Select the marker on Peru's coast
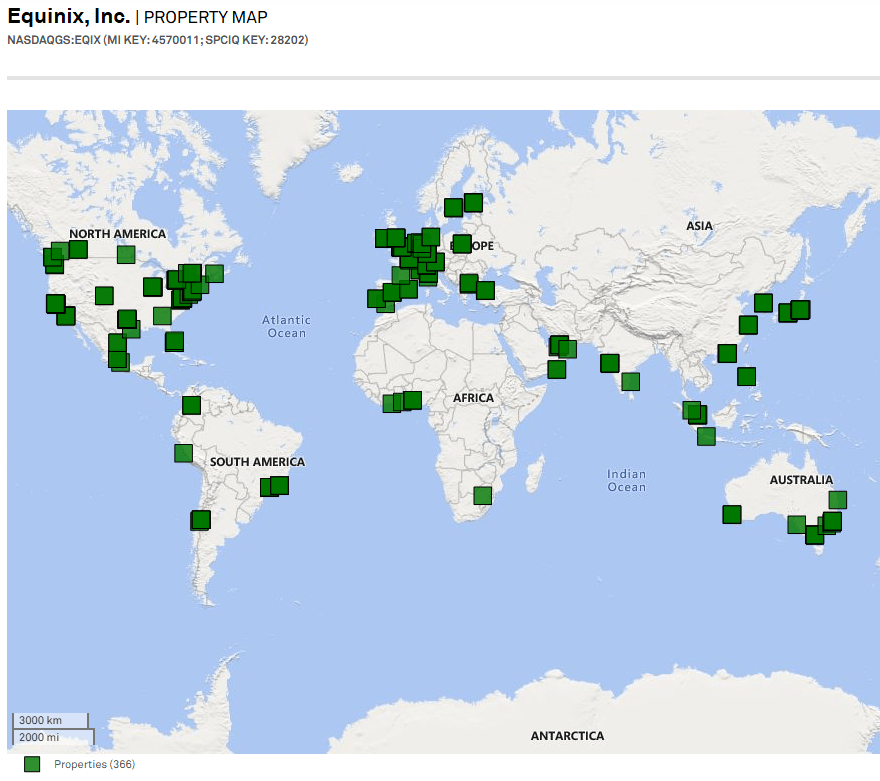The height and width of the screenshot is (781, 880). [x=183, y=453]
